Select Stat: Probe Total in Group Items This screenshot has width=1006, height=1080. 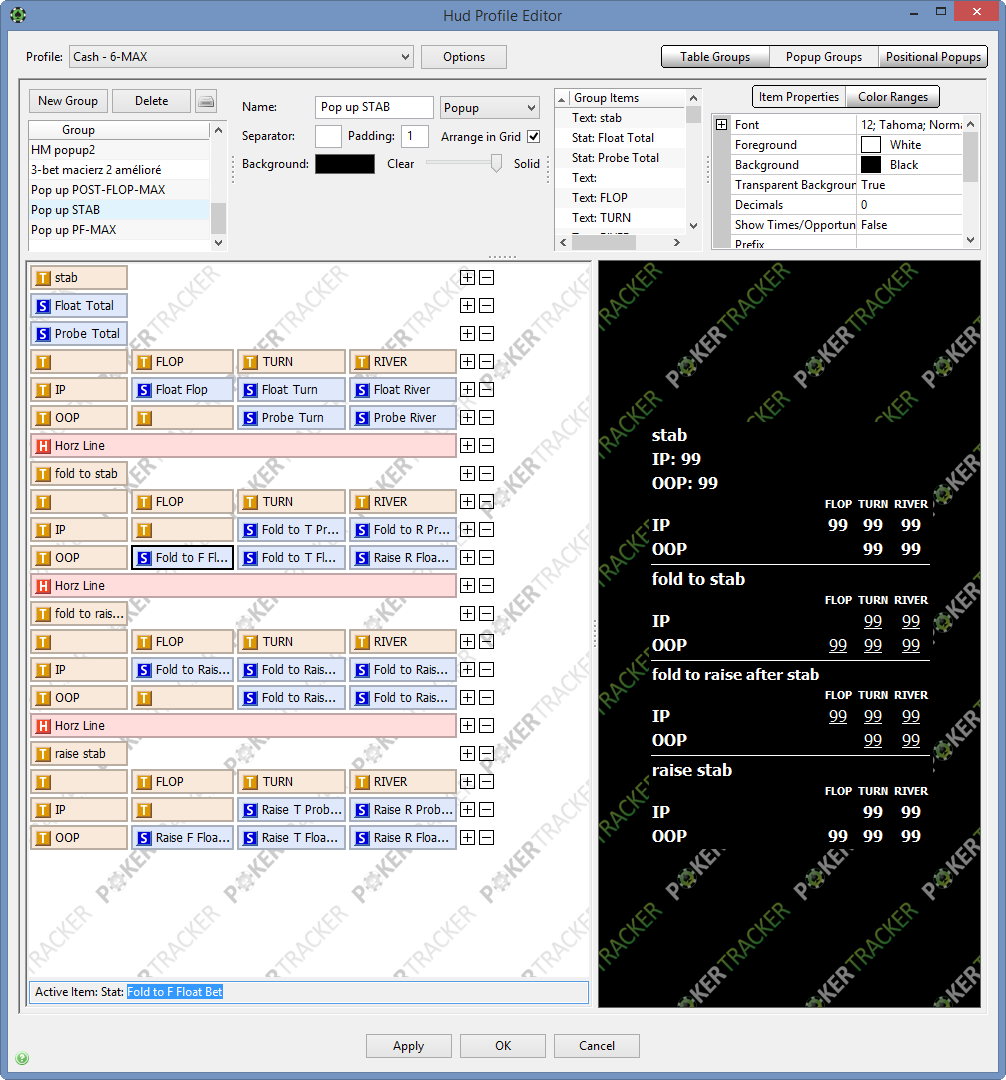point(620,158)
